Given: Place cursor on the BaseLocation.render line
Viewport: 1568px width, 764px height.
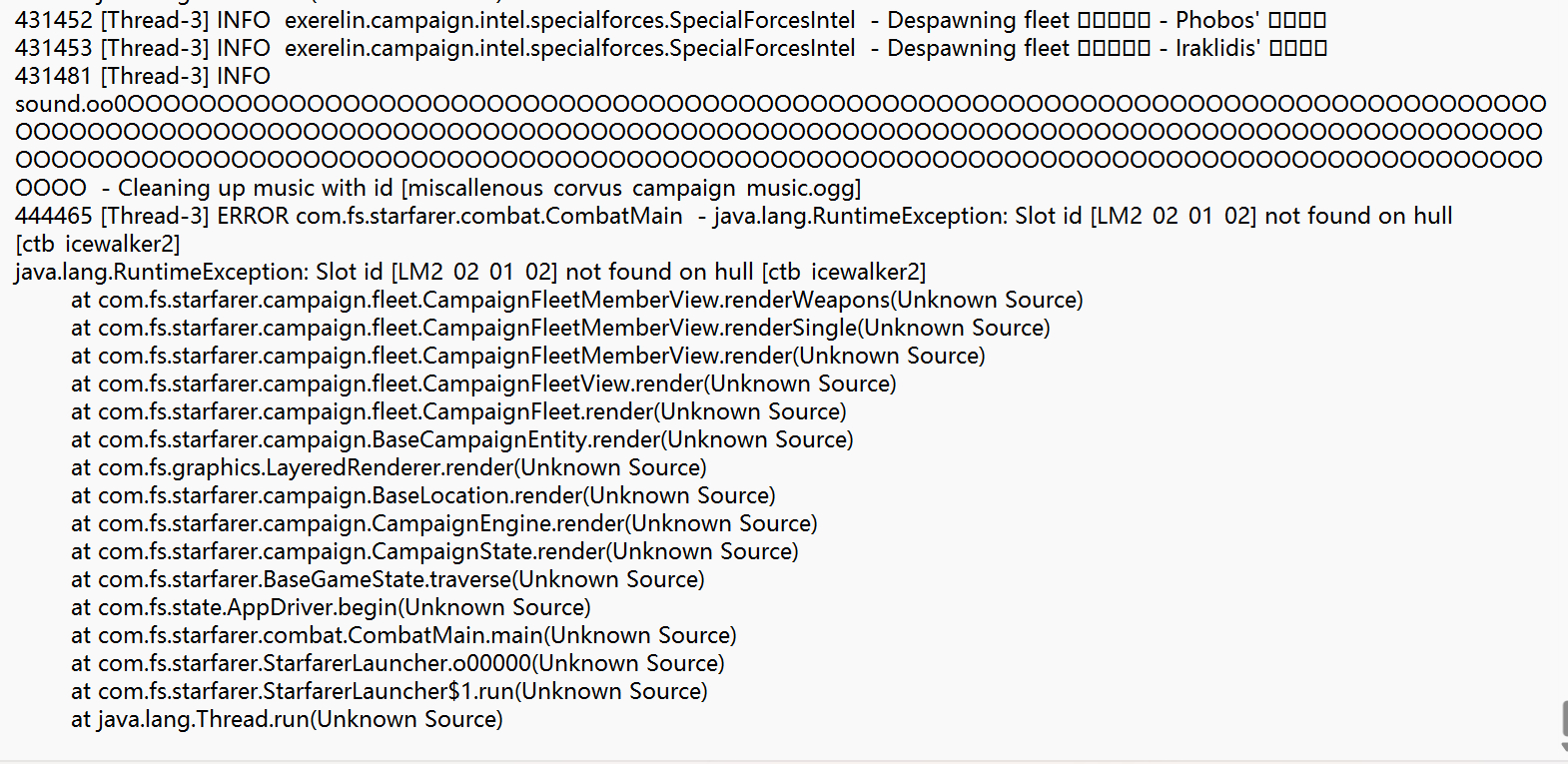Looking at the screenshot, I should pos(422,495).
